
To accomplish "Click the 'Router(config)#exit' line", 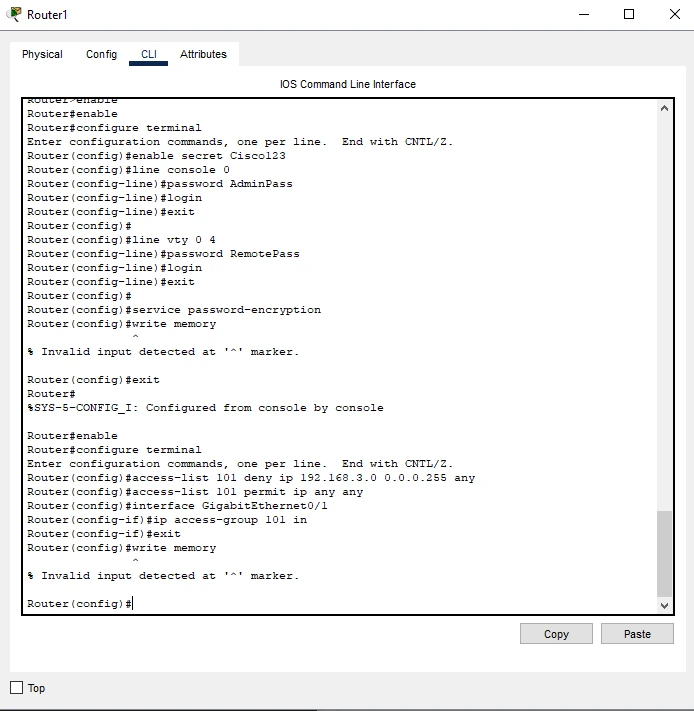I will pyautogui.click(x=93, y=380).
